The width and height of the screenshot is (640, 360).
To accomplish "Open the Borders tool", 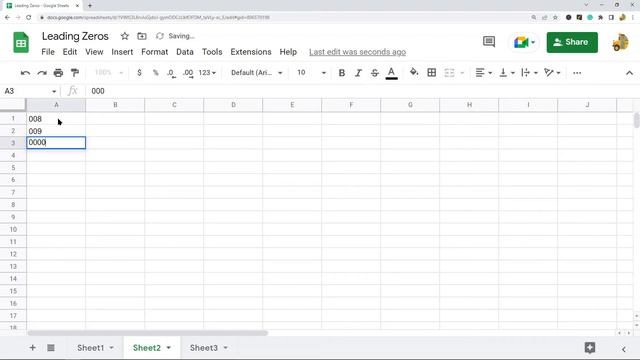I will pos(431,73).
